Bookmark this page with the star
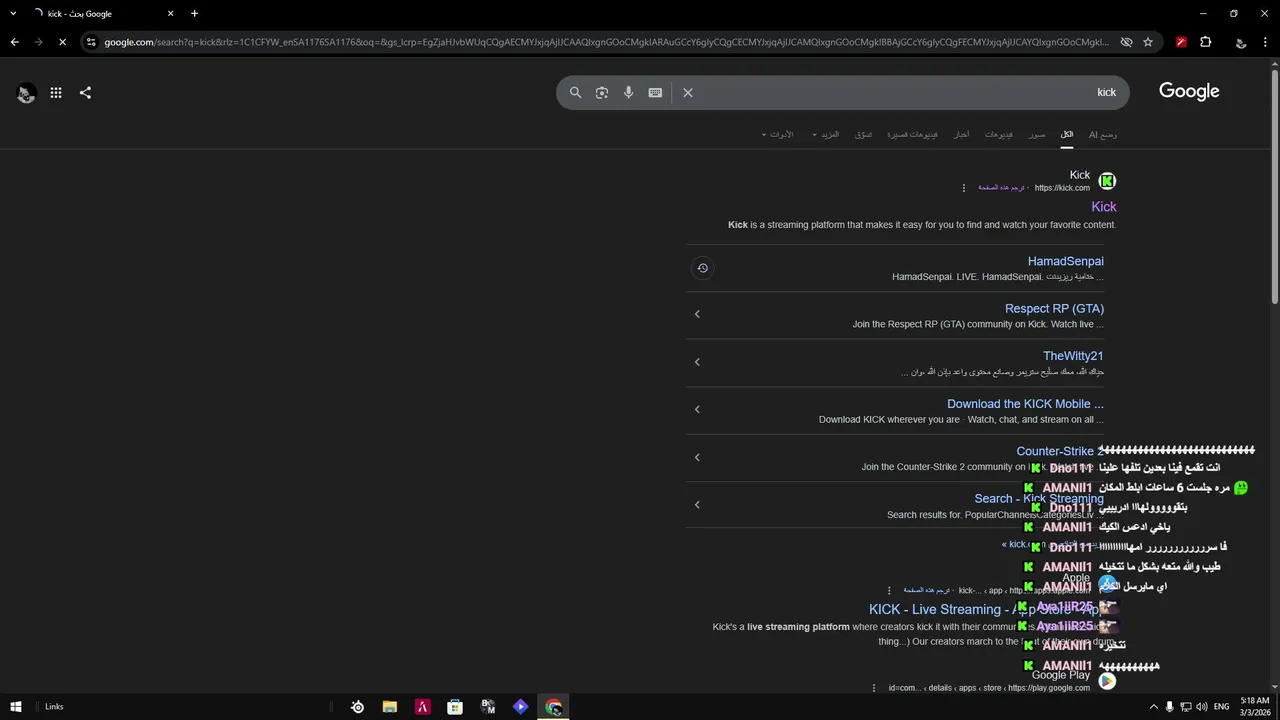This screenshot has height=720, width=1280. (x=1148, y=42)
